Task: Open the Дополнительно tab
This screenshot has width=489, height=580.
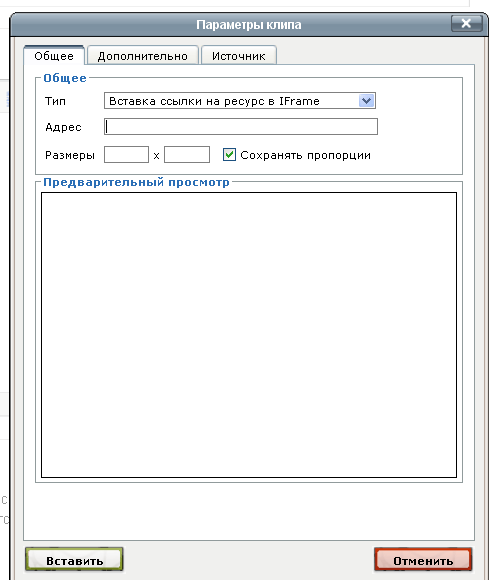Action: tap(143, 55)
